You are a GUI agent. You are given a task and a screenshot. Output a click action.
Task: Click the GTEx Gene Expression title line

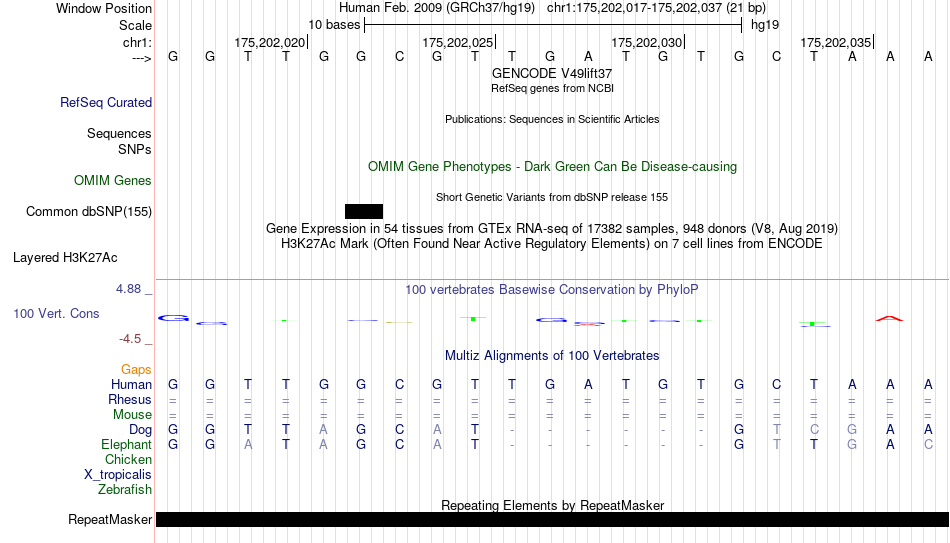(x=552, y=228)
